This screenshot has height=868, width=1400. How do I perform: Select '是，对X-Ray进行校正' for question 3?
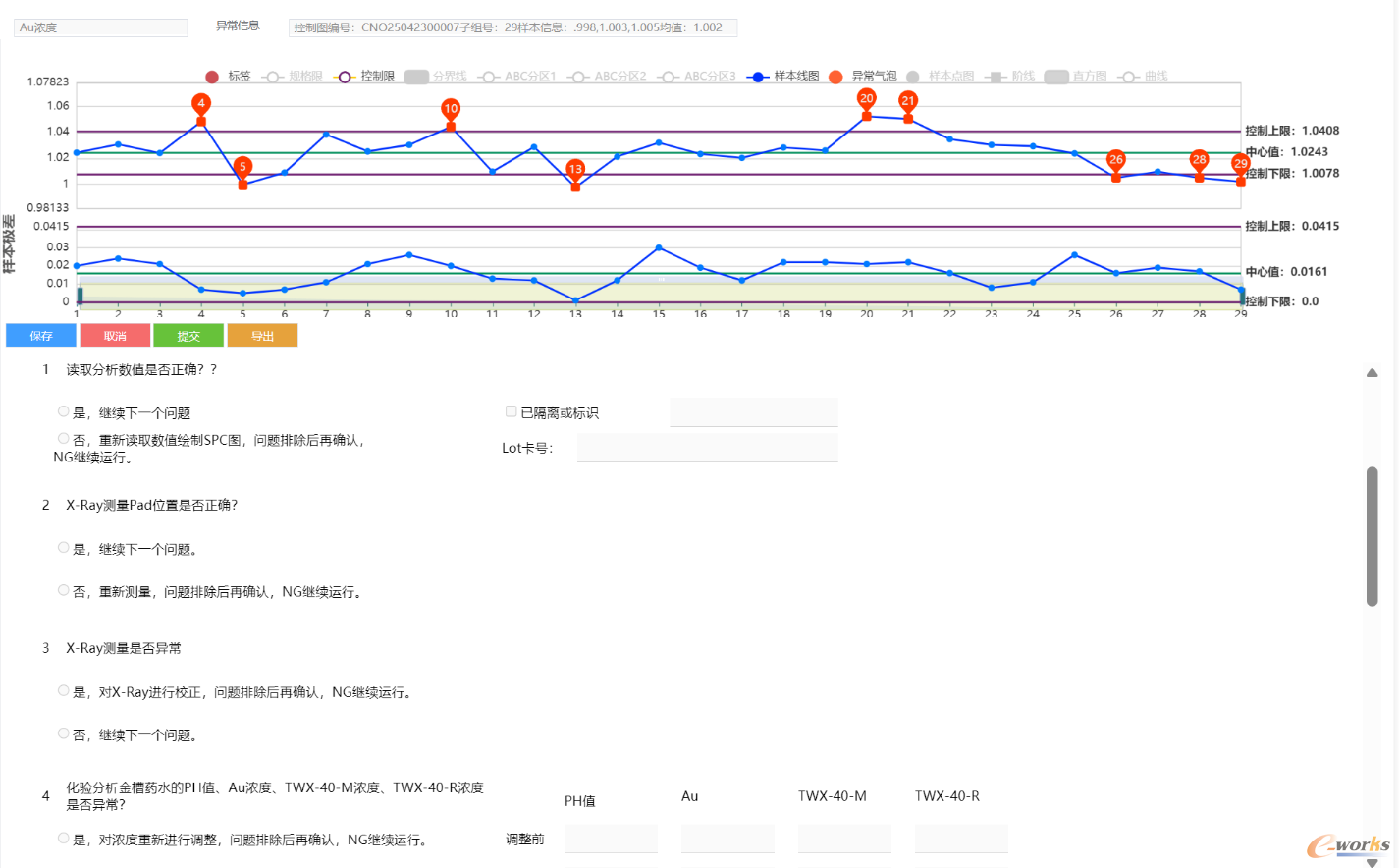click(64, 691)
